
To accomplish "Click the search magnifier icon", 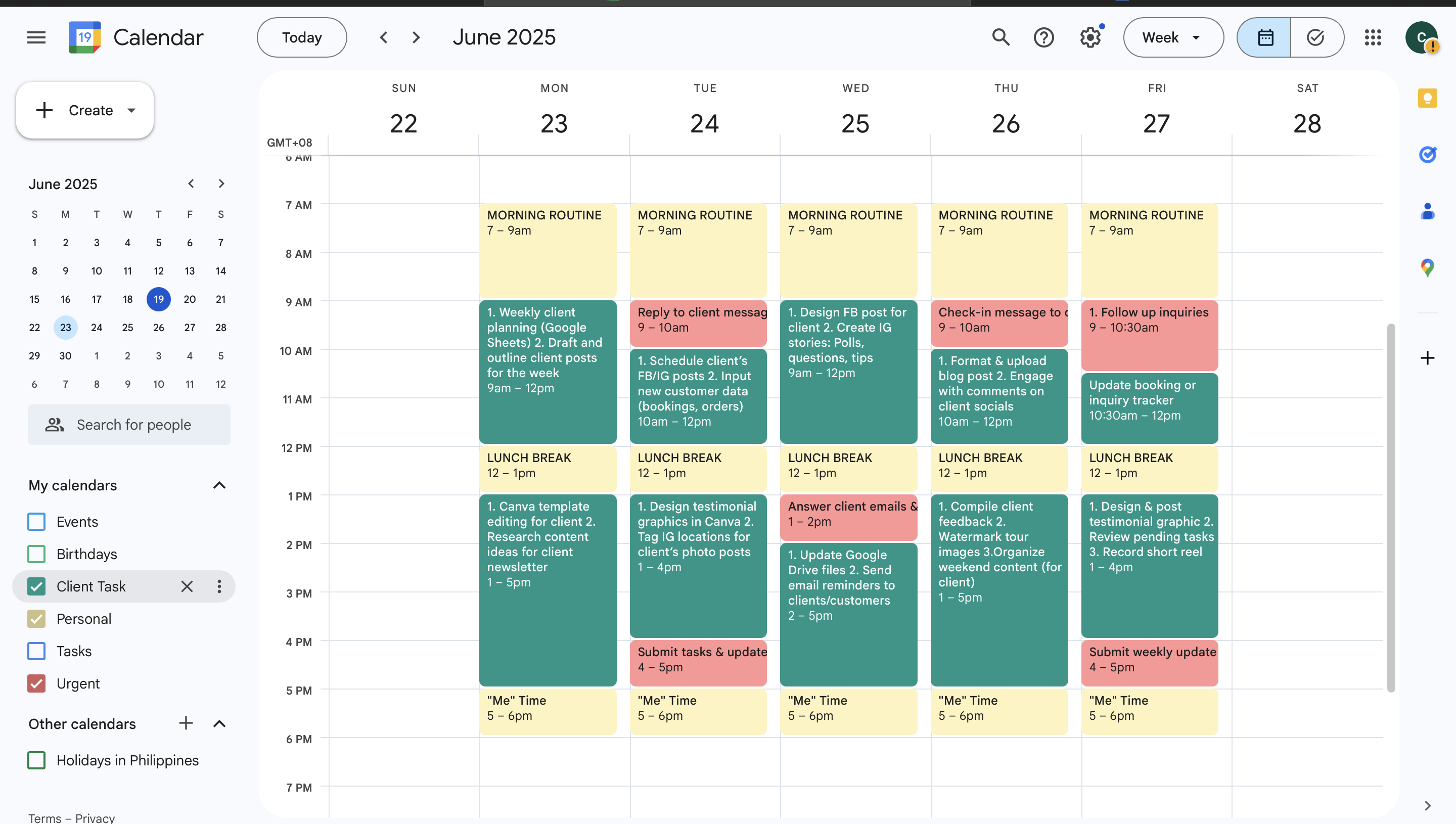I will pos(1000,37).
